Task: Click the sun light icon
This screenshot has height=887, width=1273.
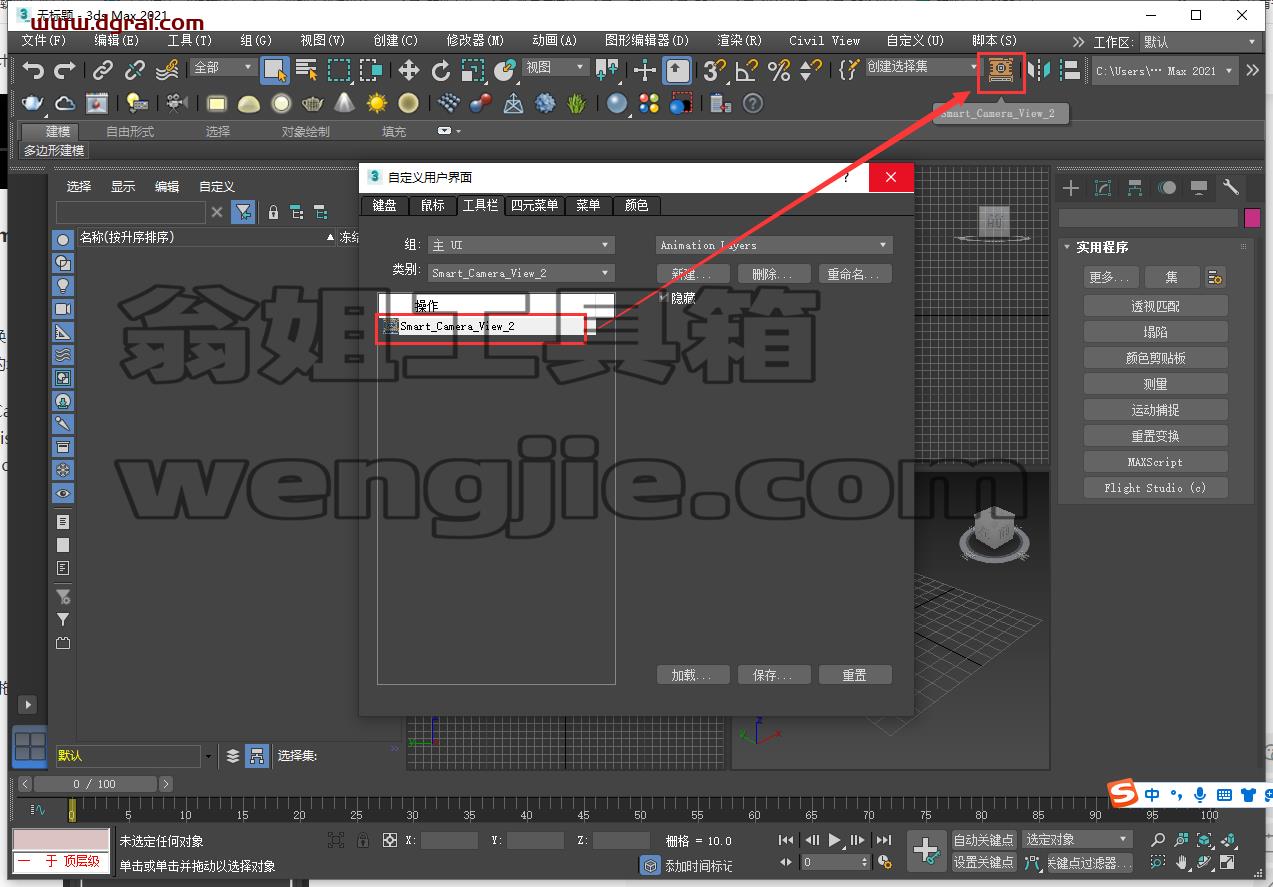Action: [376, 103]
